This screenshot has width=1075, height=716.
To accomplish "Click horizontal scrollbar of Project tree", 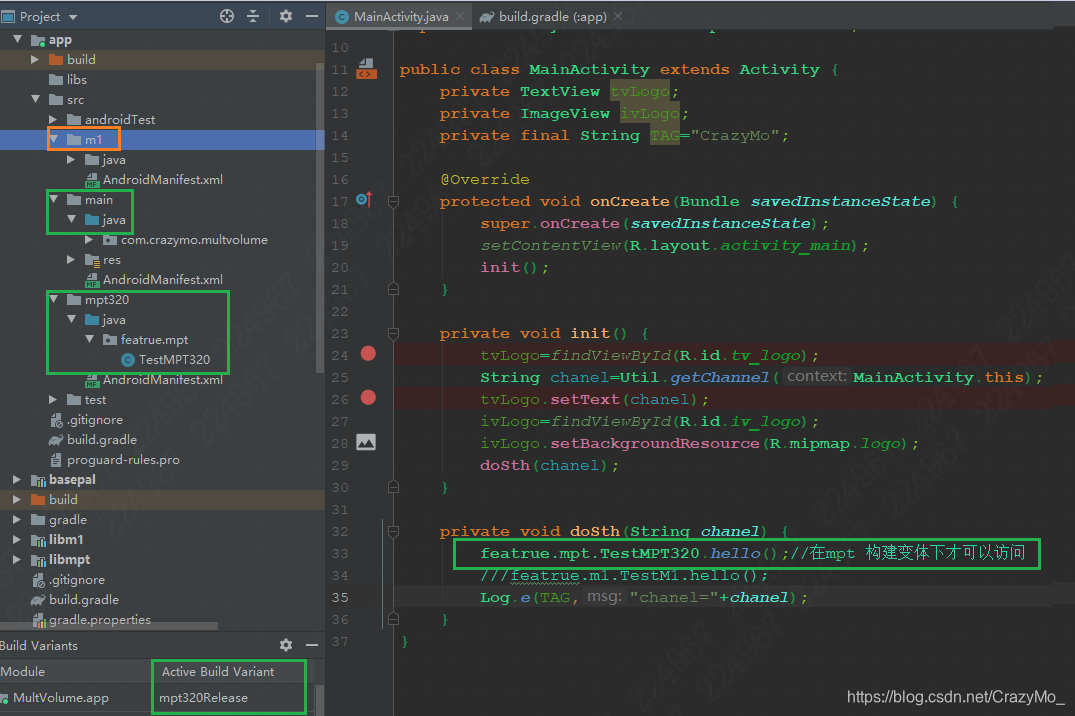I will coord(110,625).
